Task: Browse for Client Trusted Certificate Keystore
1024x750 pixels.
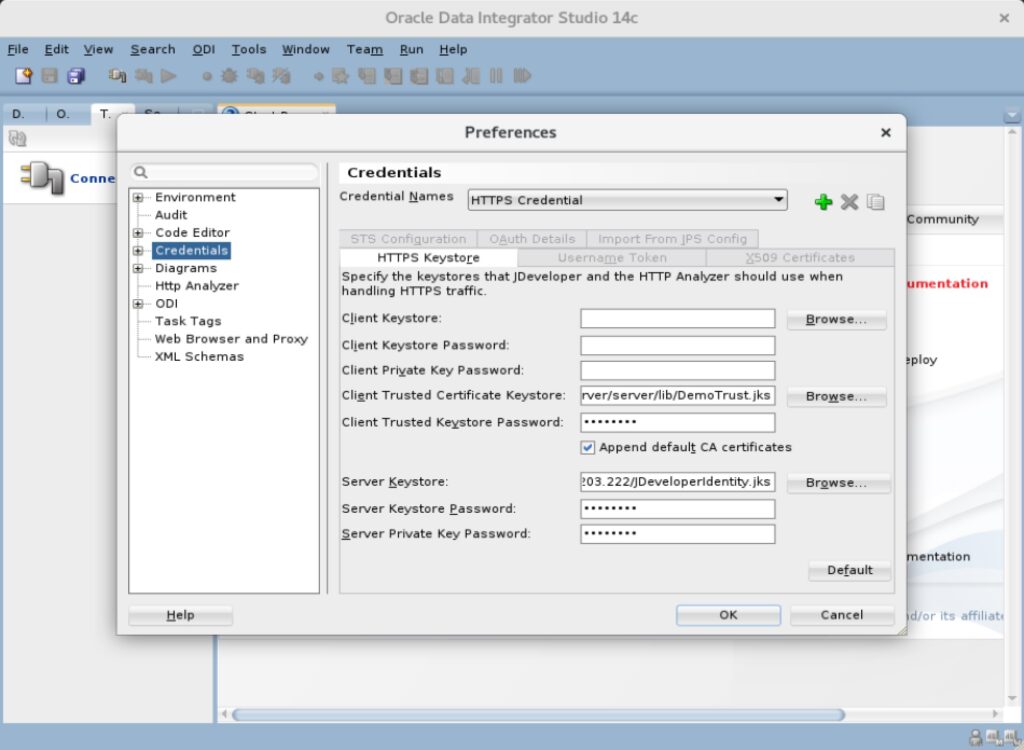Action: (x=837, y=397)
